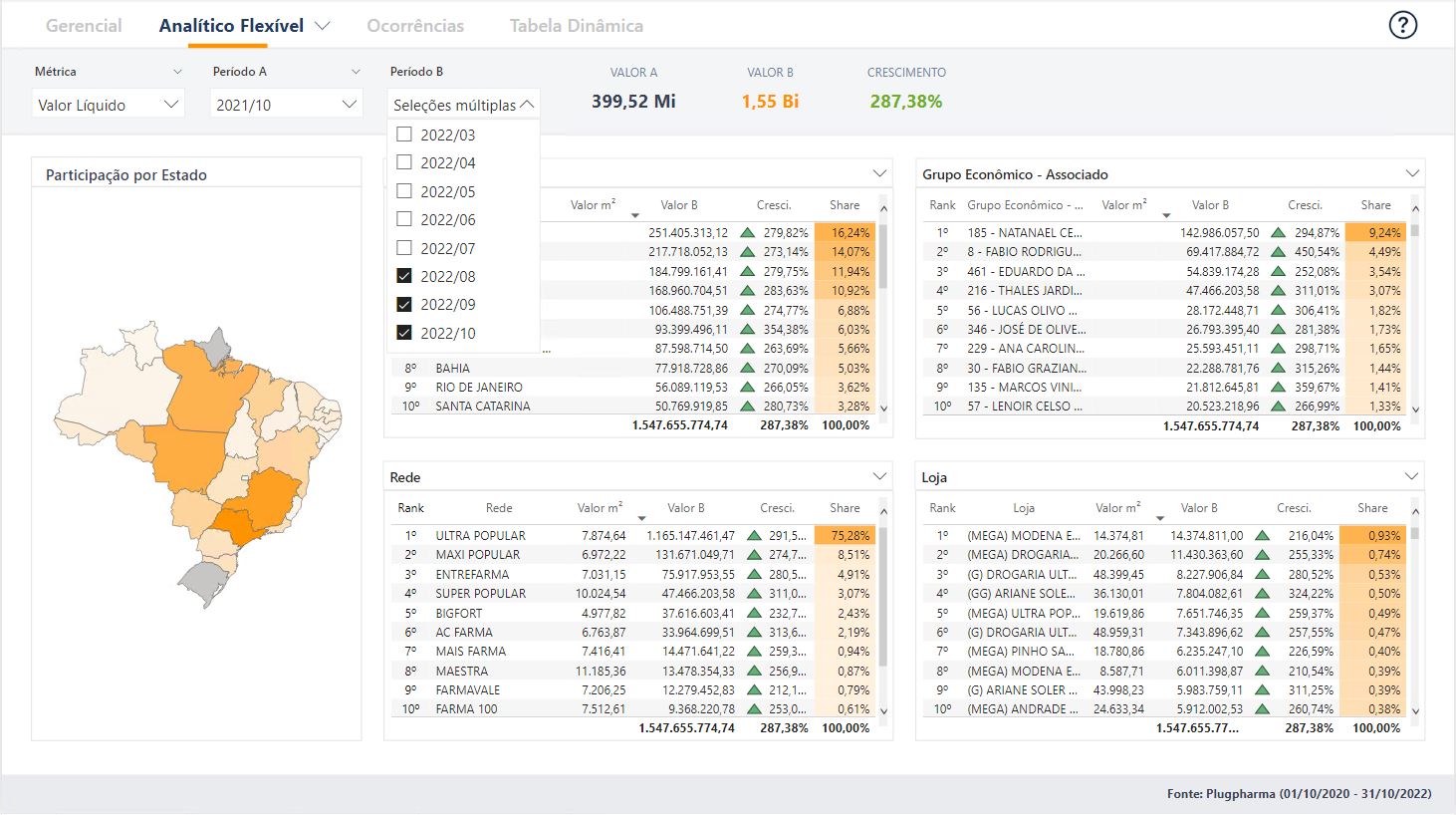This screenshot has height=815, width=1456.
Task: Open Período A 2021/10 dropdown
Action: (286, 105)
